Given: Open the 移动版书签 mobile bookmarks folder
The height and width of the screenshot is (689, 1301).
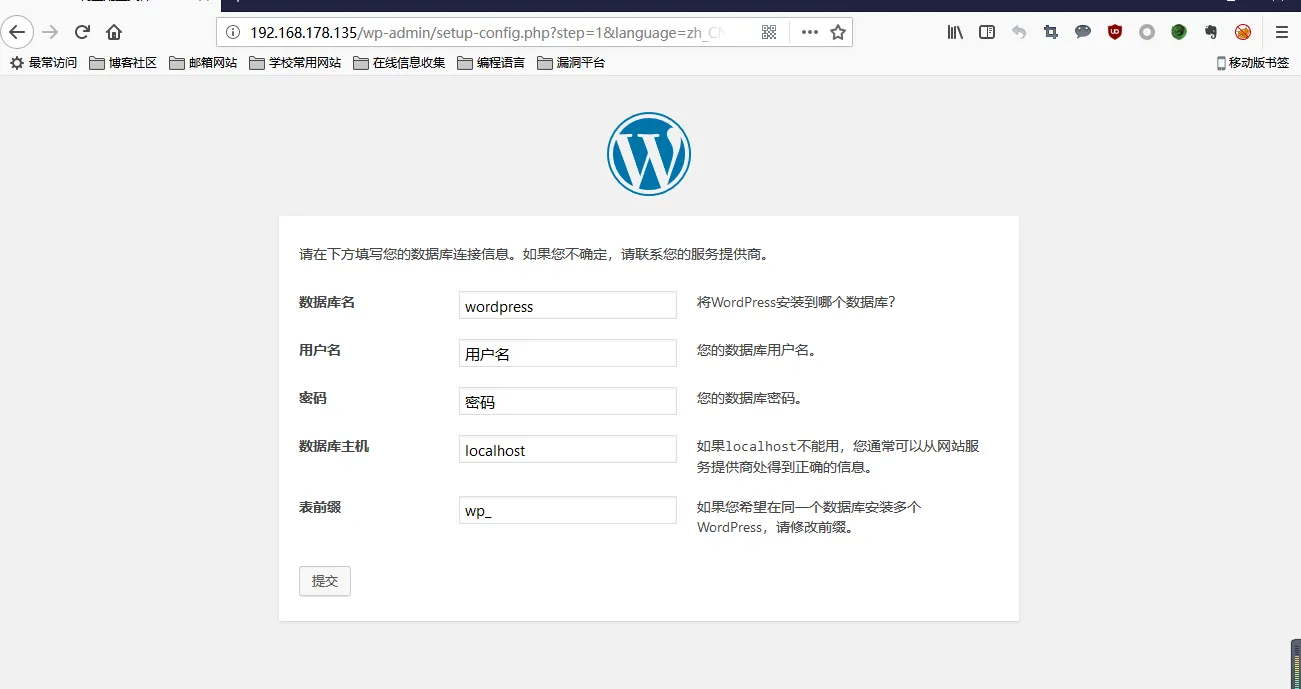Looking at the screenshot, I should (x=1253, y=63).
